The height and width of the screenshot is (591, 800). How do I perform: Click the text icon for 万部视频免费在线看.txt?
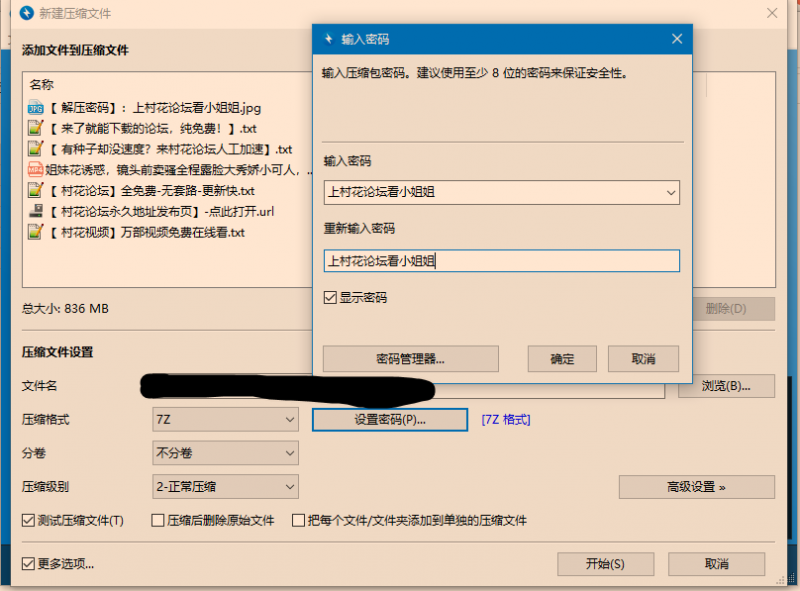(x=35, y=232)
